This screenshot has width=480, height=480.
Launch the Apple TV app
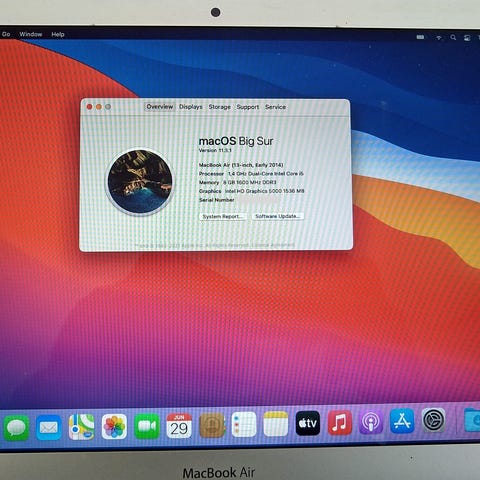point(308,423)
